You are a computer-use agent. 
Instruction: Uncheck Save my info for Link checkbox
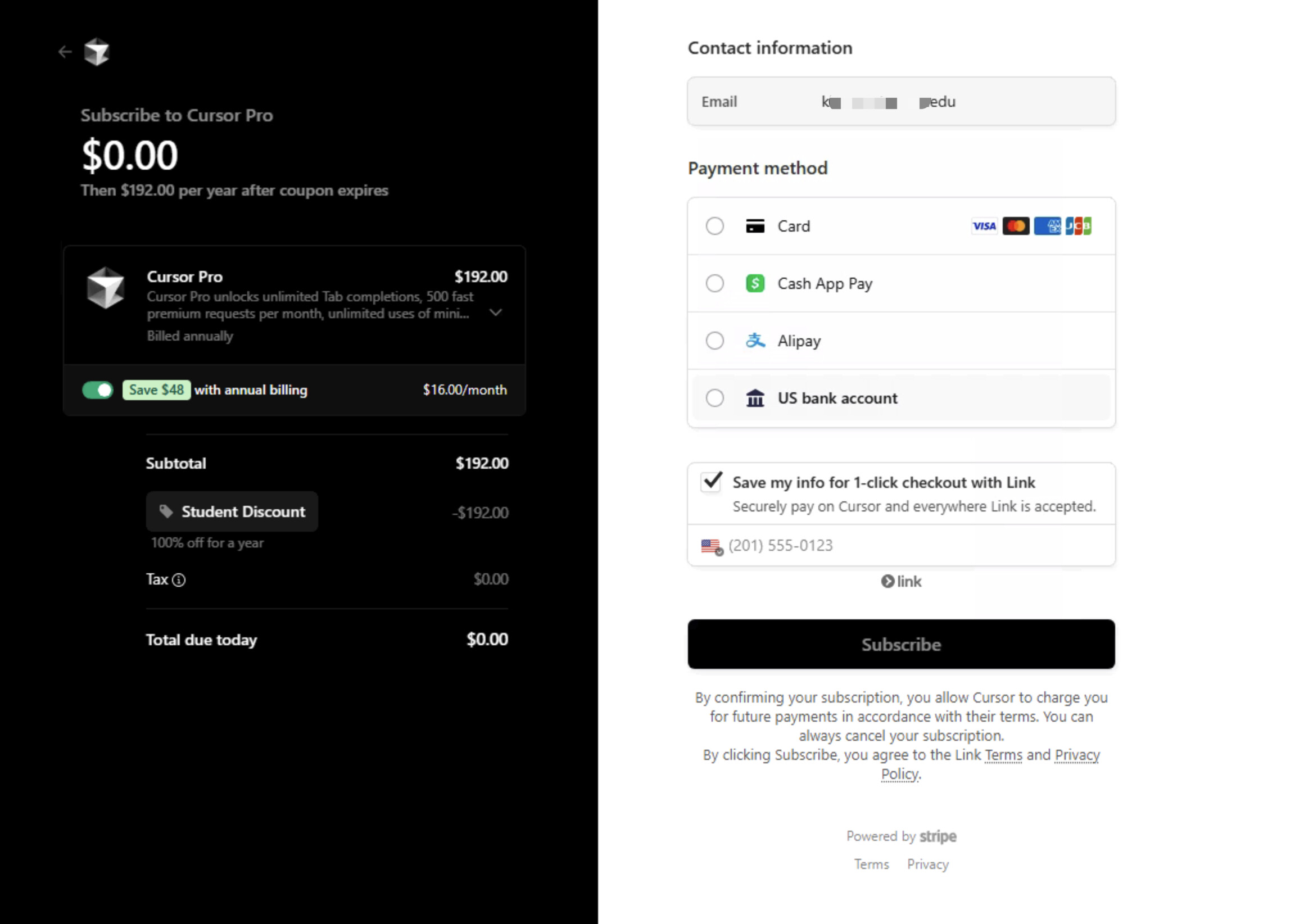tap(712, 482)
